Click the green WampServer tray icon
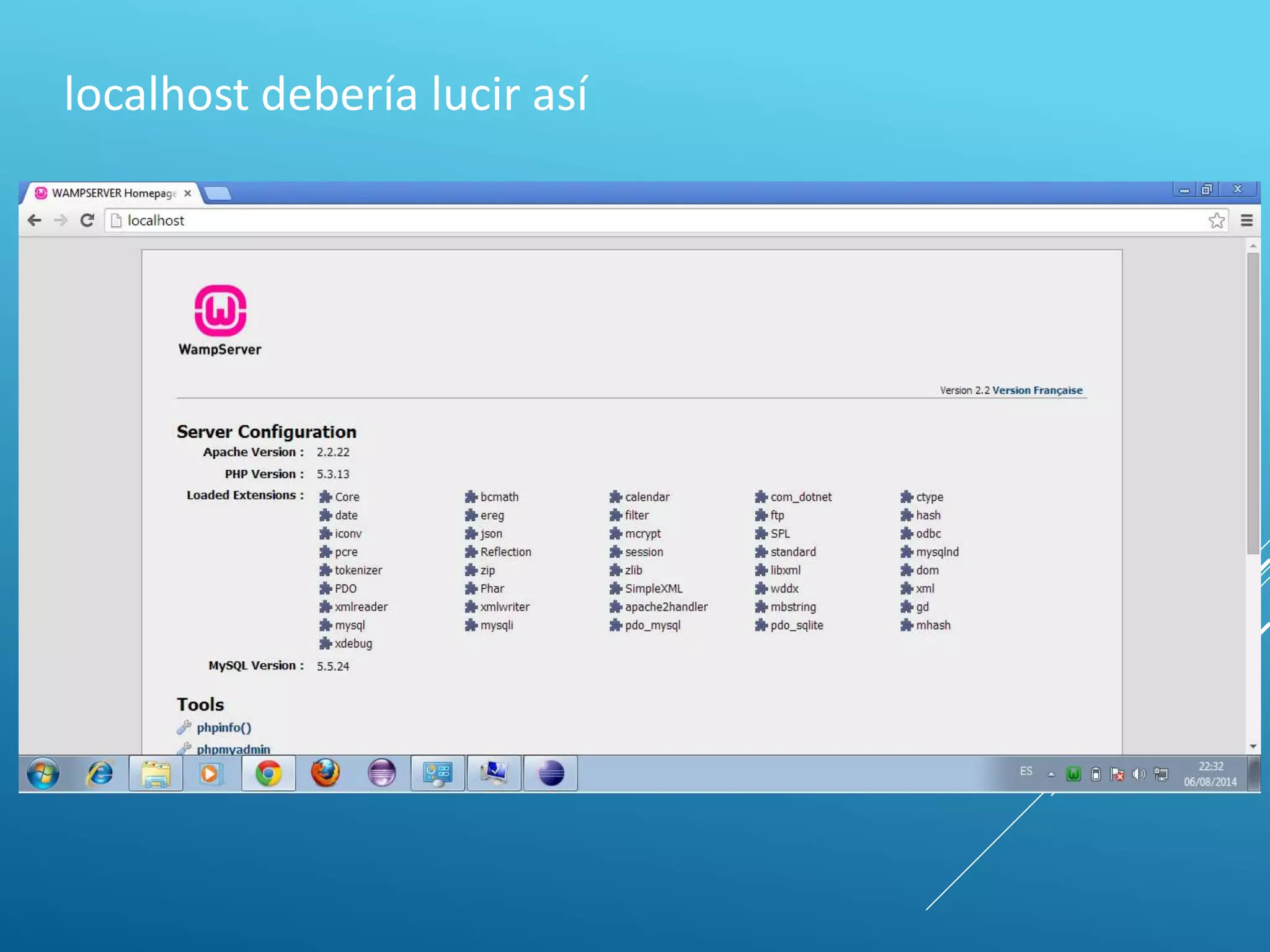Screen dimensions: 1270x952 click(x=1073, y=773)
